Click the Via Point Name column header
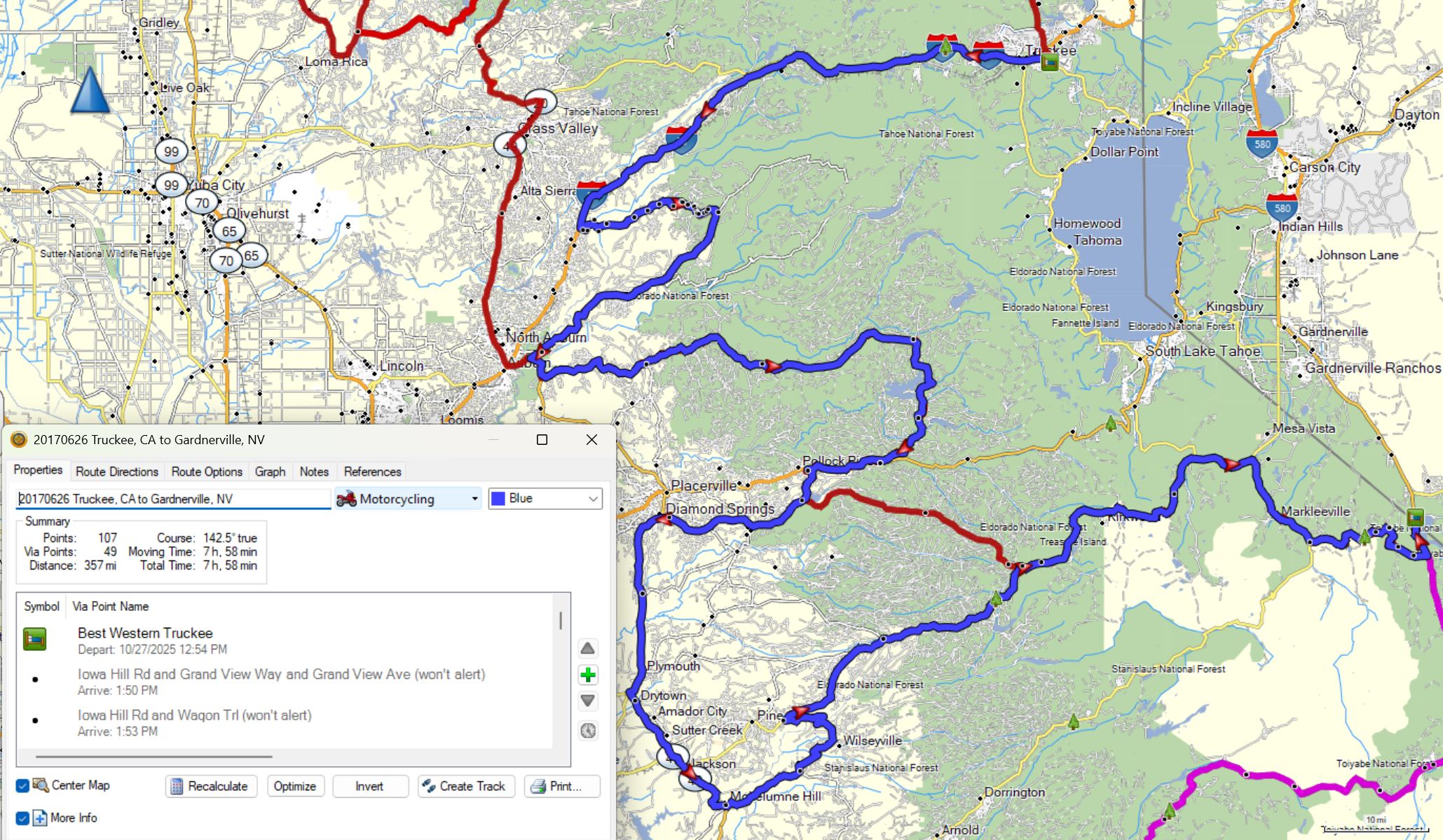Image resolution: width=1443 pixels, height=840 pixels. click(110, 606)
